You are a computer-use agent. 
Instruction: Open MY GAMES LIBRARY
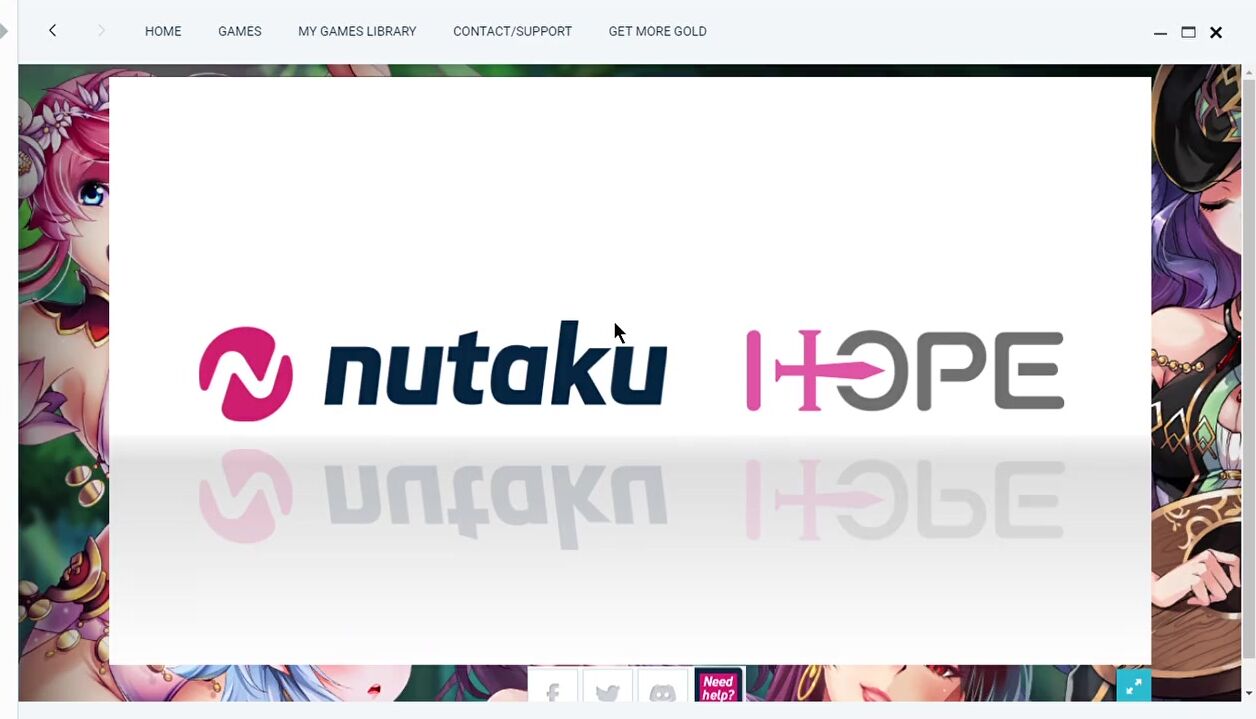point(357,31)
